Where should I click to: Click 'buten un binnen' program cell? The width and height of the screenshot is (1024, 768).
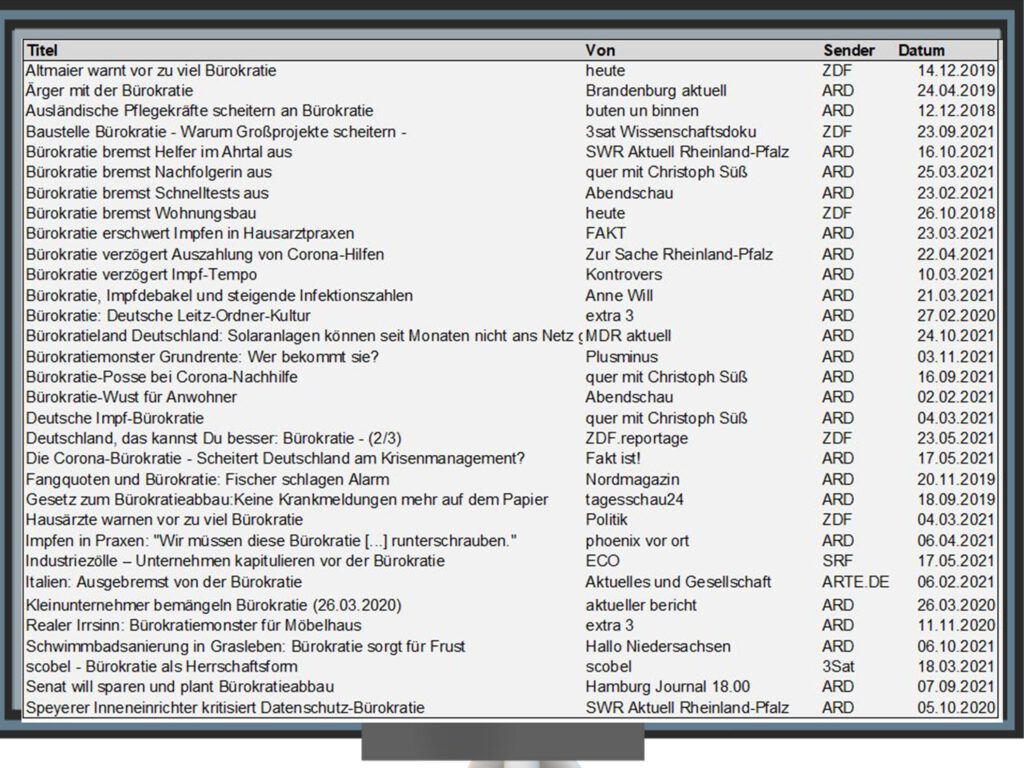(x=642, y=111)
